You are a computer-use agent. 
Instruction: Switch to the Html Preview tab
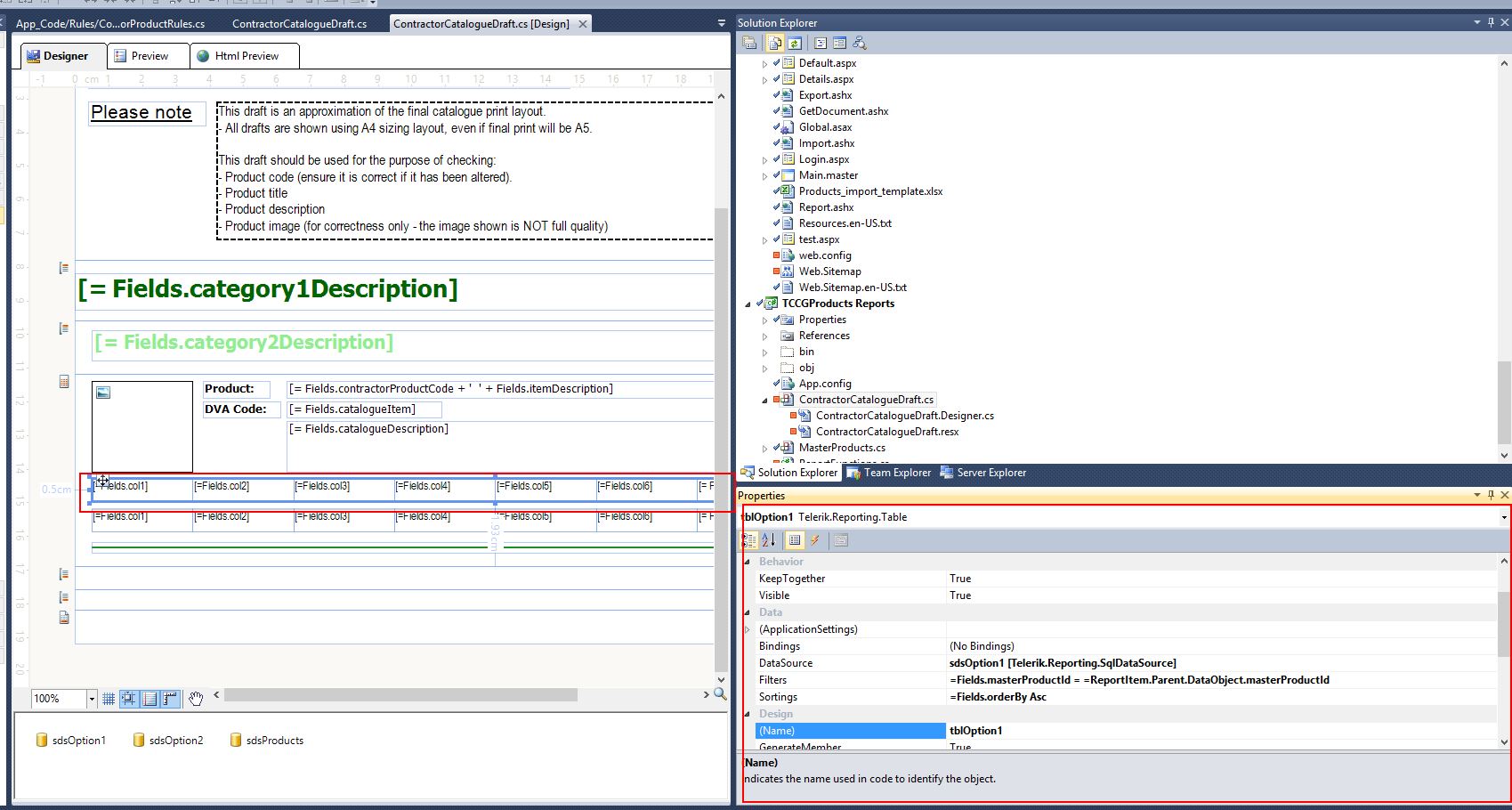(x=244, y=56)
